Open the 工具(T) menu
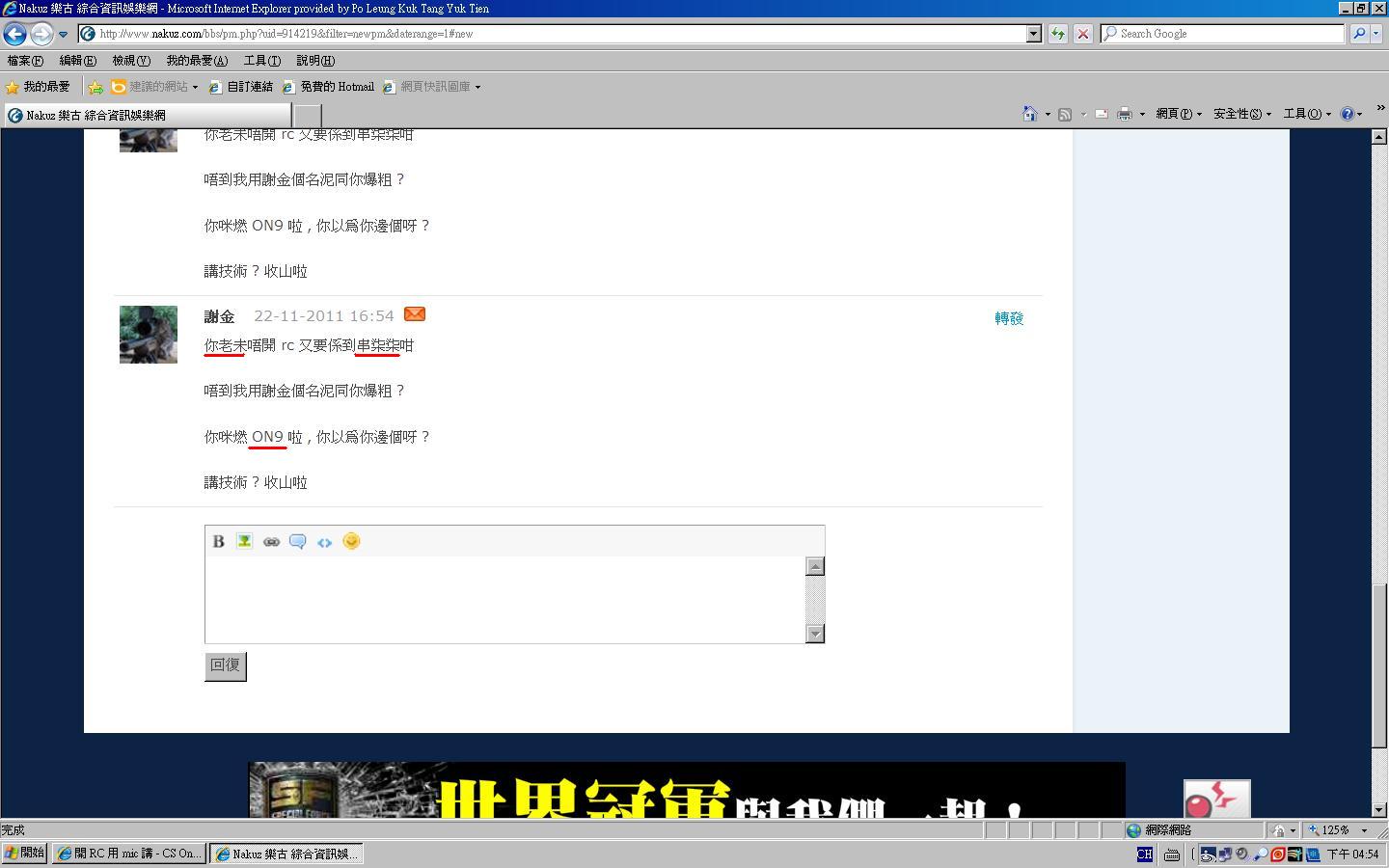This screenshot has height=868, width=1389. click(262, 61)
